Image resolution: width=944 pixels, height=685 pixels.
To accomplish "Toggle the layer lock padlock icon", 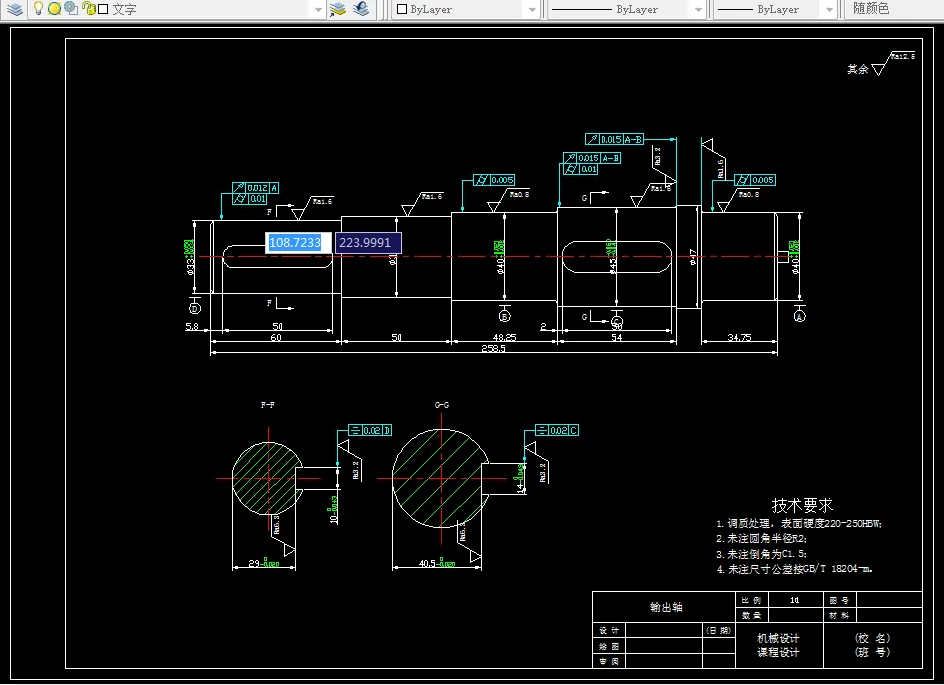I will tap(88, 8).
